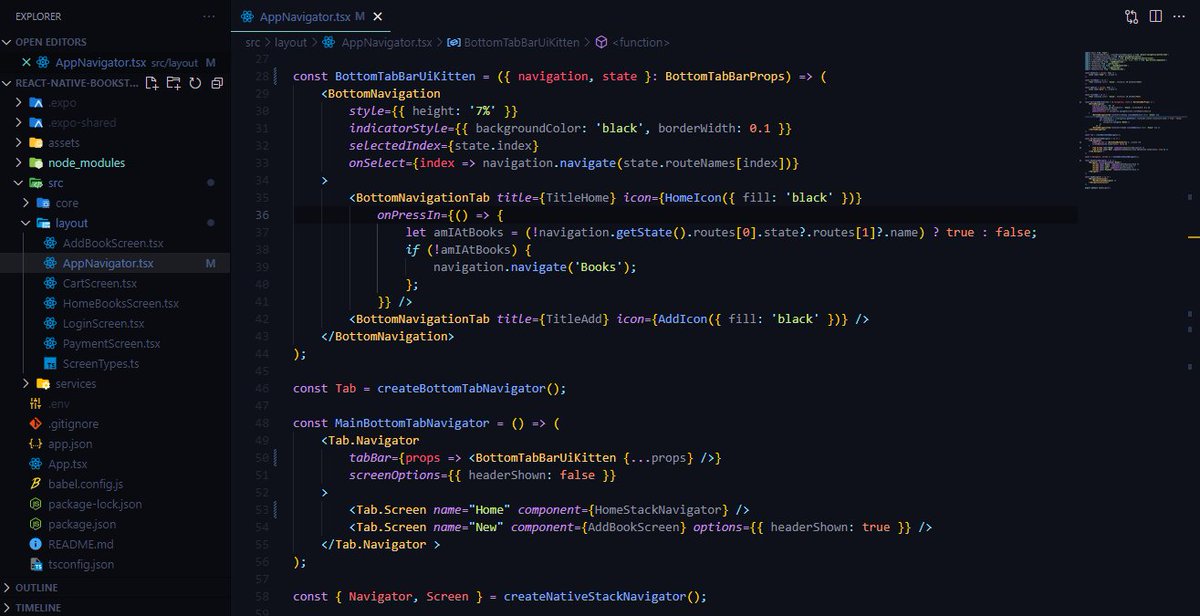Expand the TIMELINE panel

(36, 607)
